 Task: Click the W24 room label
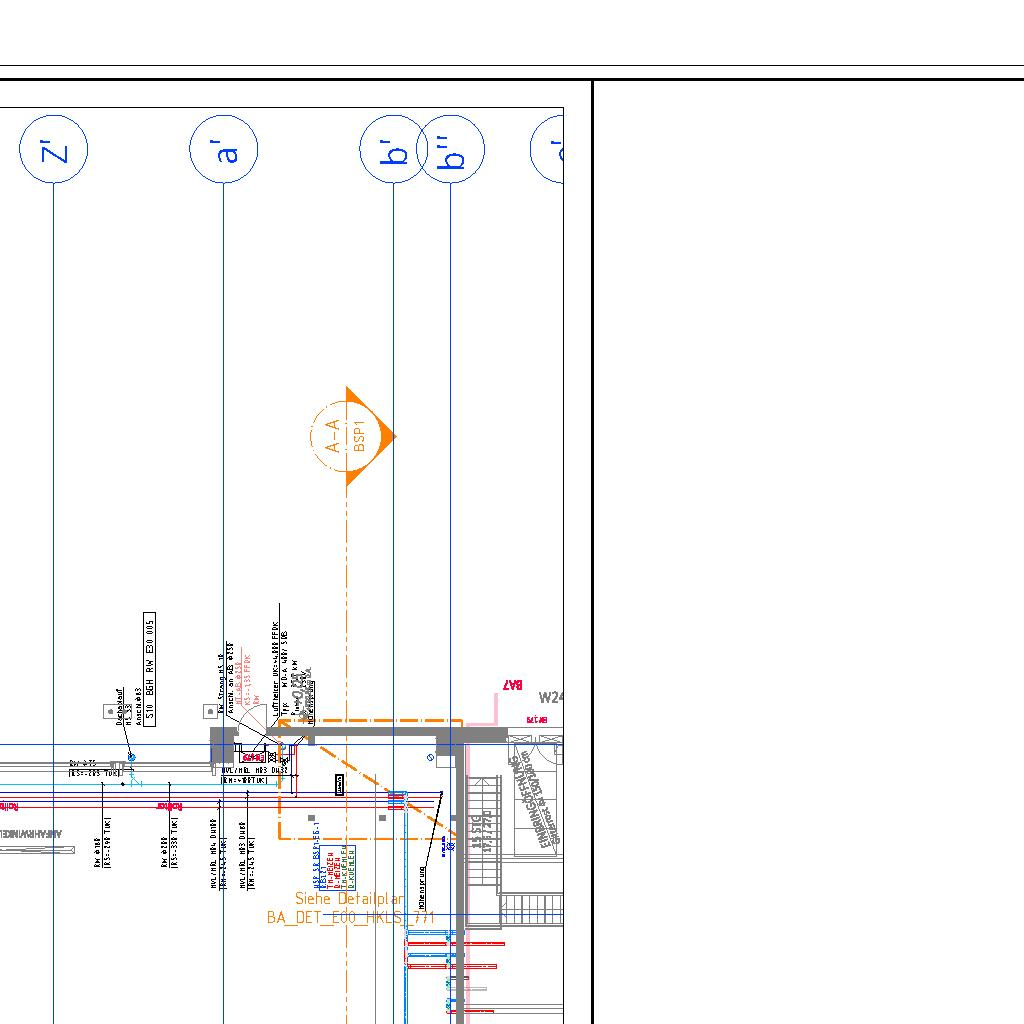point(551,698)
